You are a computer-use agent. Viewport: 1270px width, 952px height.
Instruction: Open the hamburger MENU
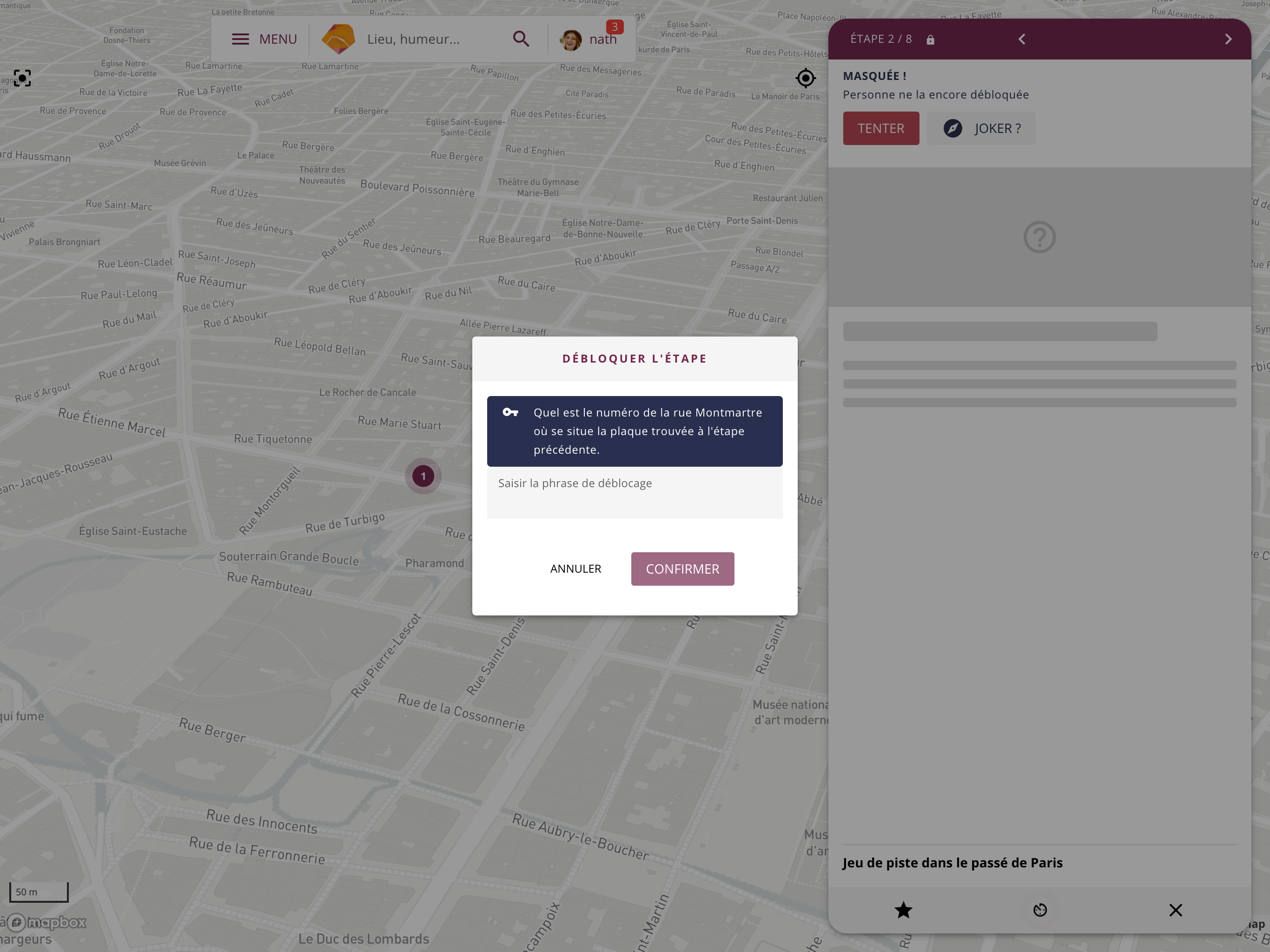tap(264, 39)
